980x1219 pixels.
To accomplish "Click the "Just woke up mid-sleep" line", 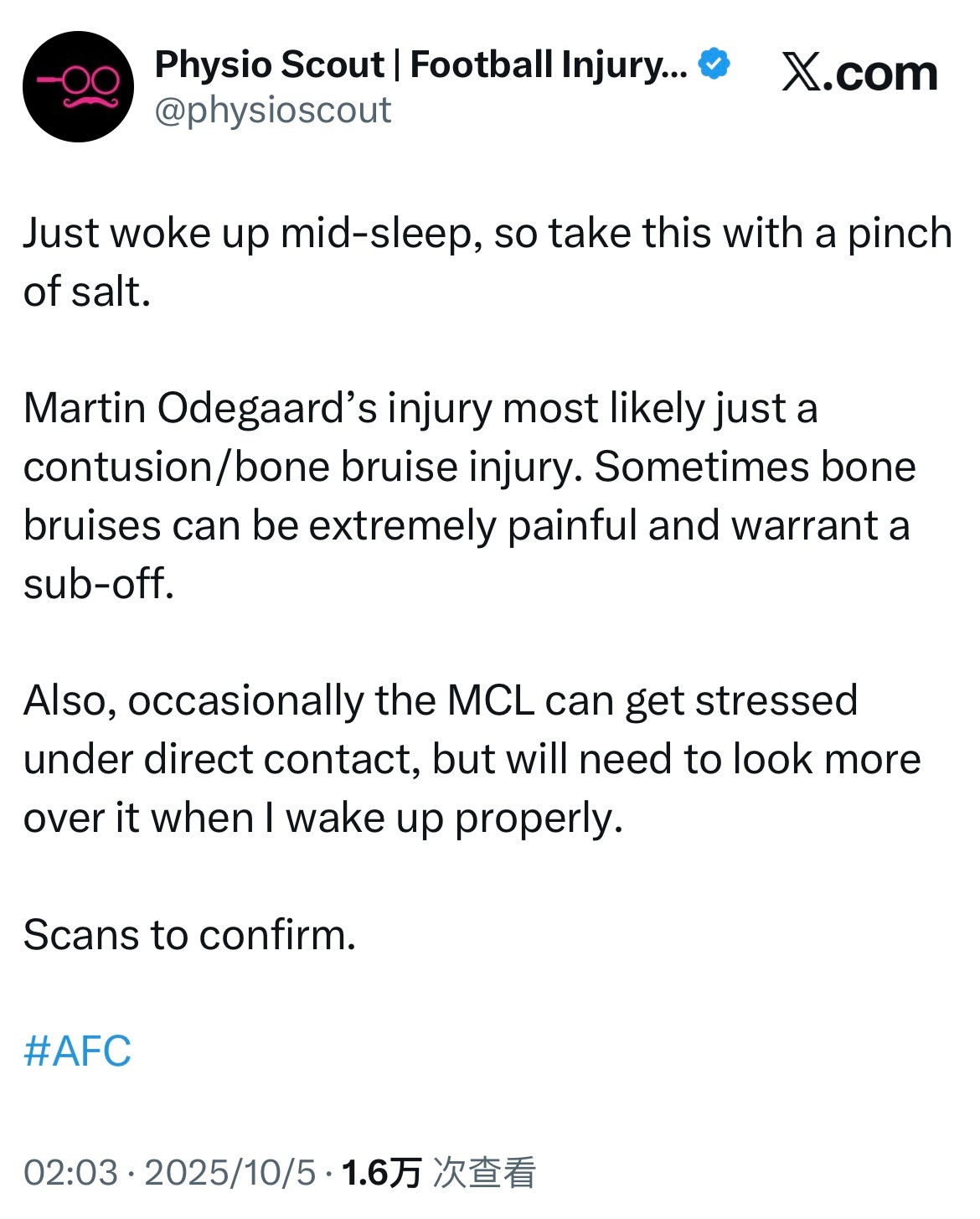I will pyautogui.click(x=251, y=233).
